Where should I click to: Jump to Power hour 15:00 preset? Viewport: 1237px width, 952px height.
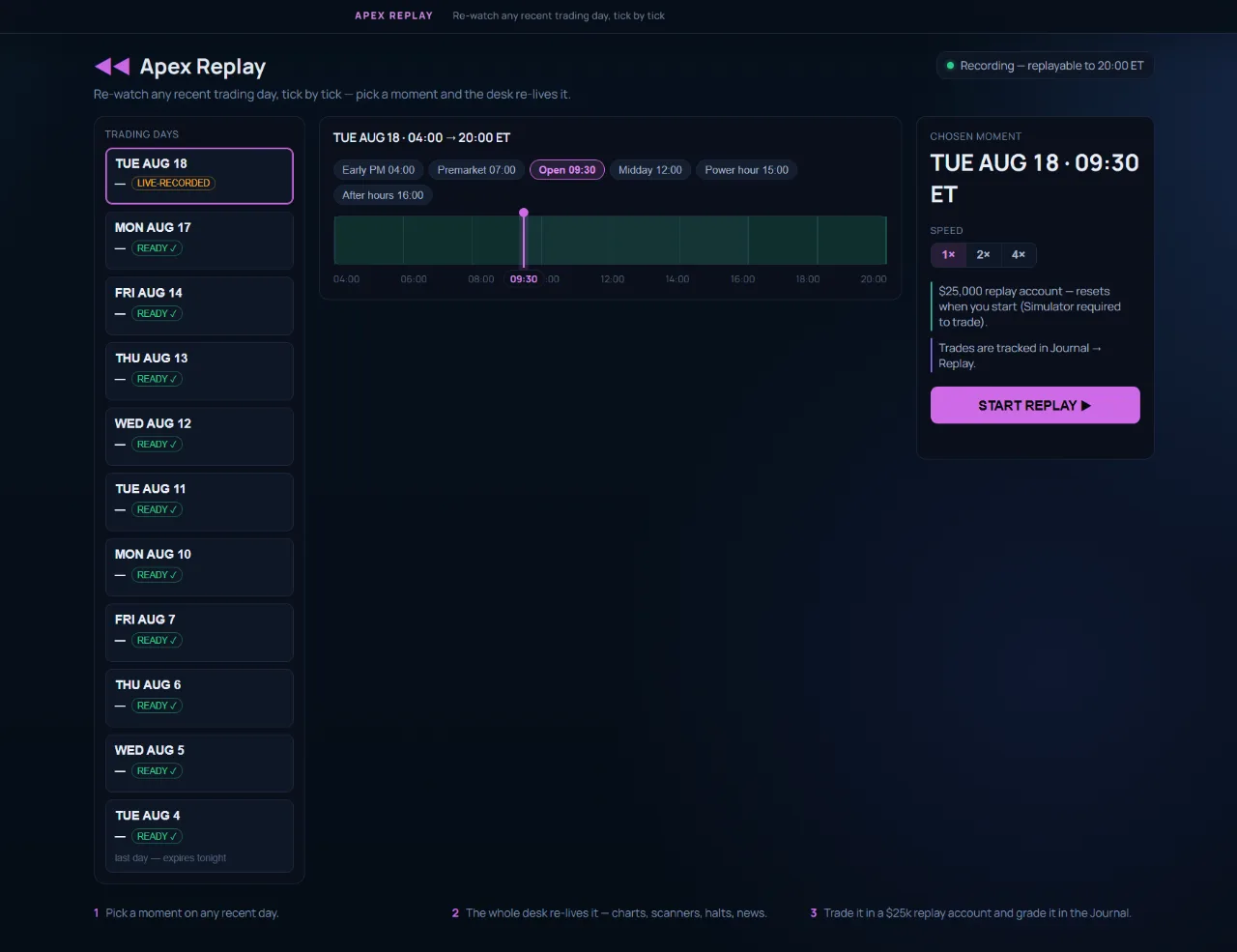click(746, 170)
